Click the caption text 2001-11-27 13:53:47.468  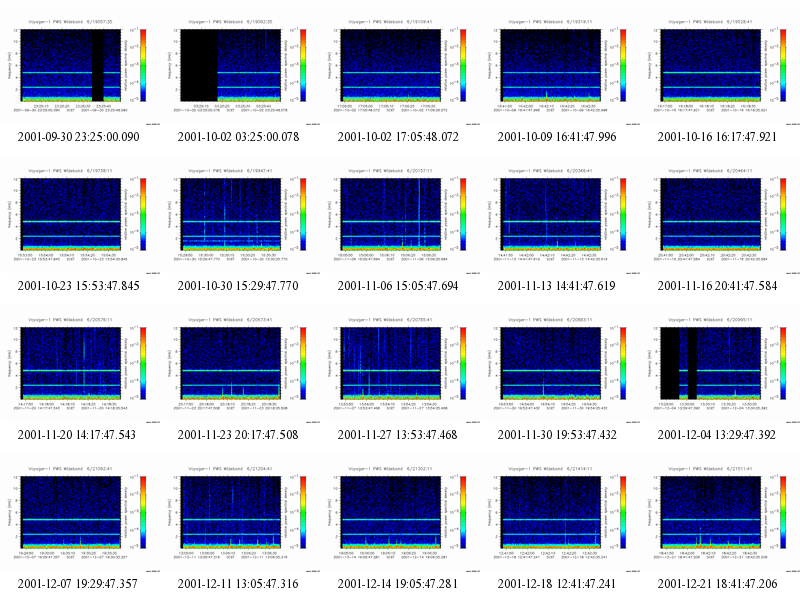pos(397,435)
